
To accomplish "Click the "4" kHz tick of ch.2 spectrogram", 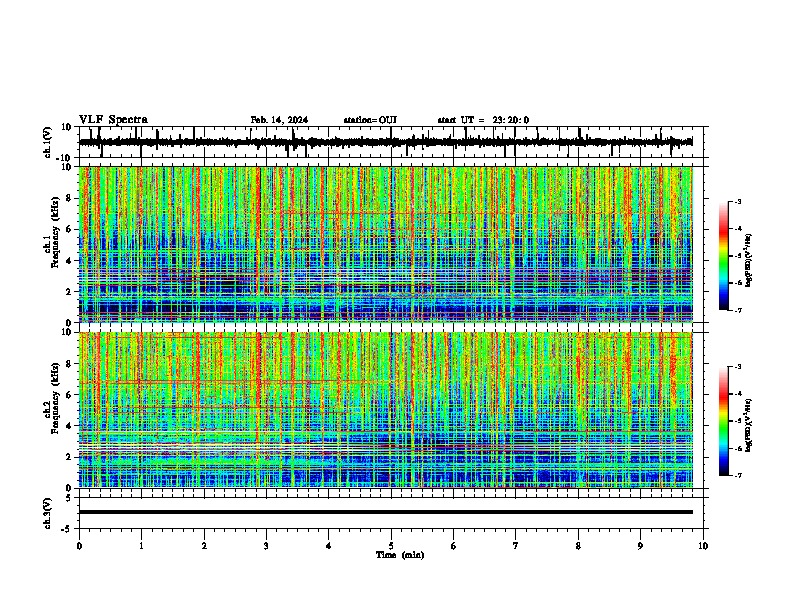I will click(x=69, y=426).
